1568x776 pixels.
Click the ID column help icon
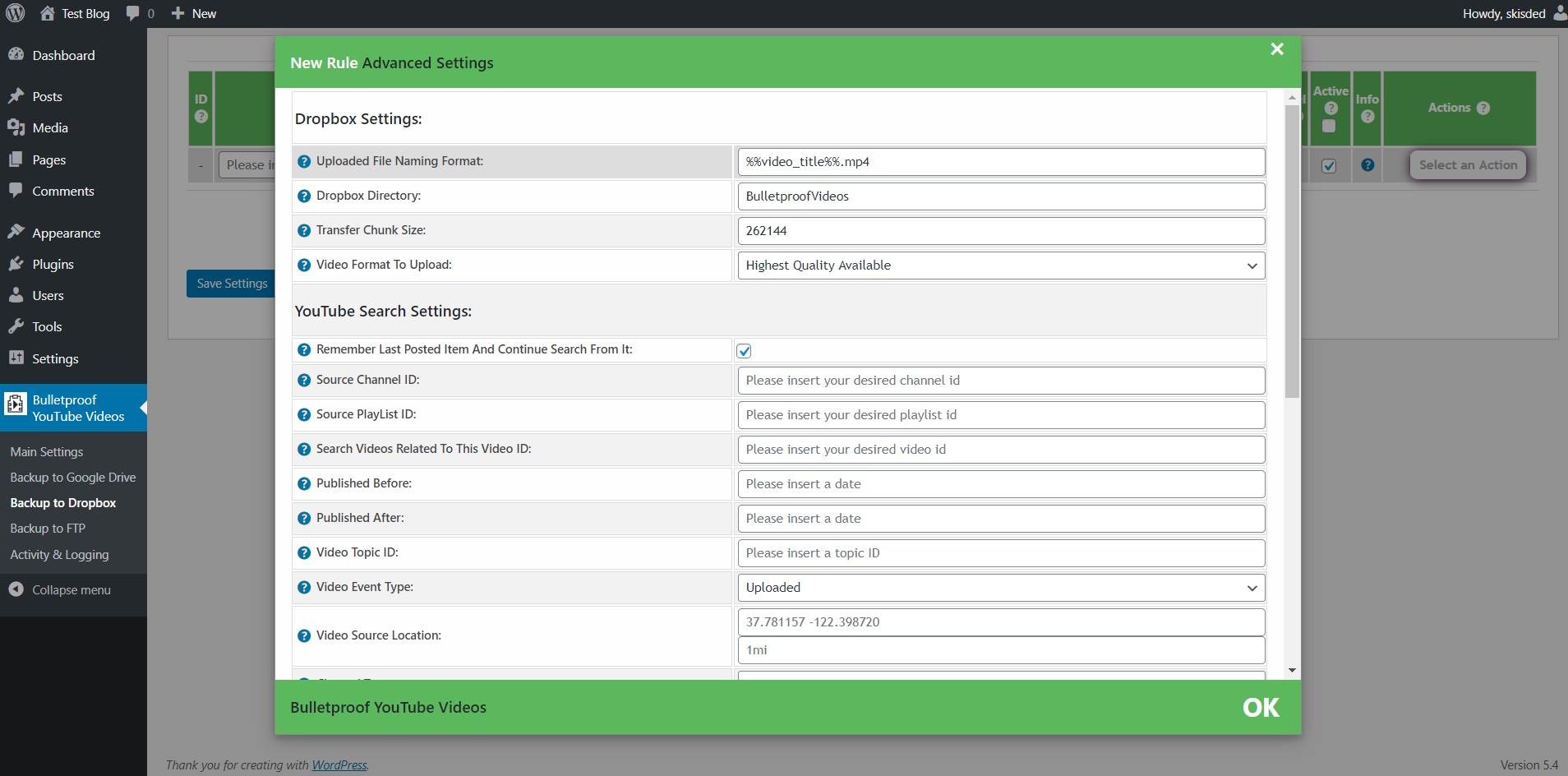(x=201, y=117)
